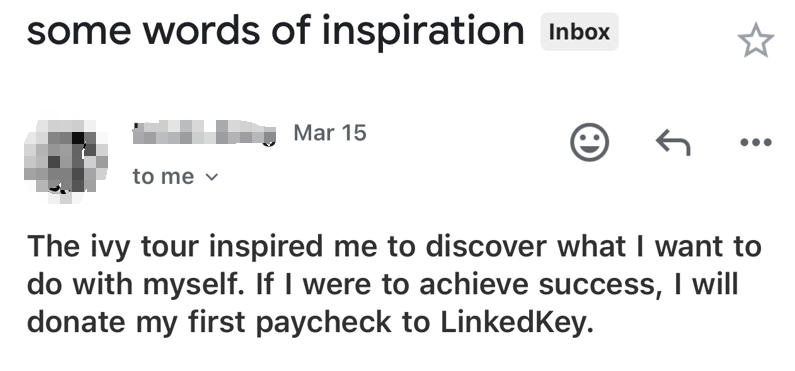This screenshot has width=795, height=371.
Task: Expand recipient details chevron beside "to me"
Action: (211, 177)
